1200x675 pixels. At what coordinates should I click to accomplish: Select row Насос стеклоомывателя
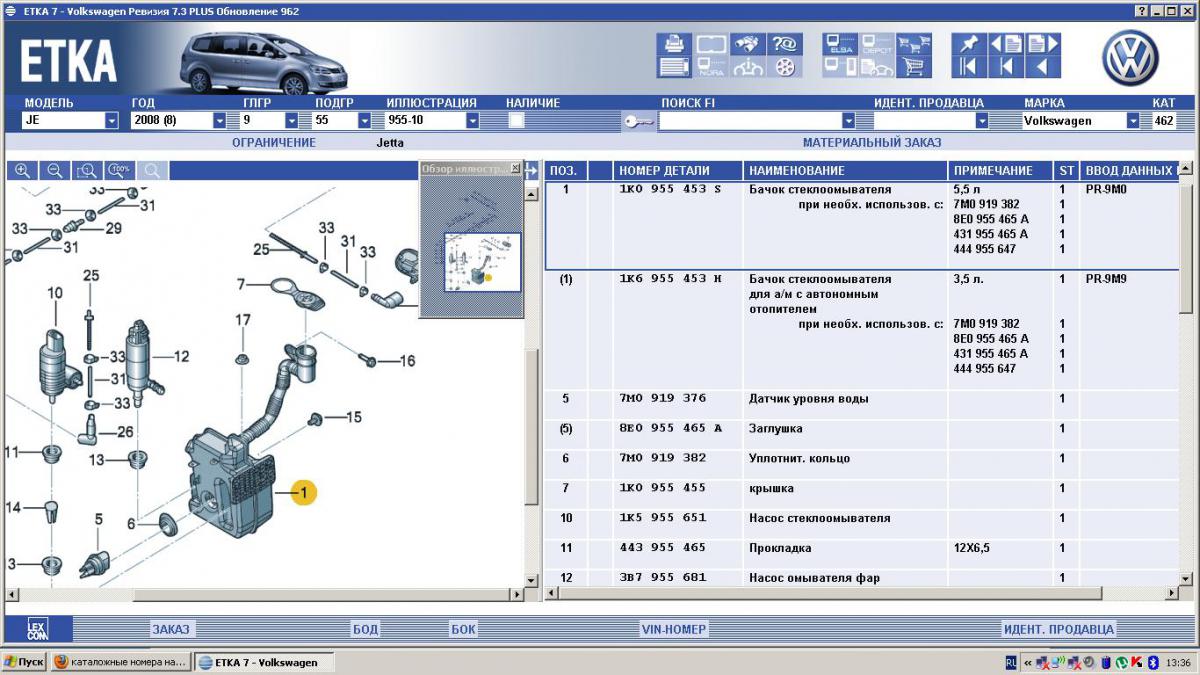(860, 518)
